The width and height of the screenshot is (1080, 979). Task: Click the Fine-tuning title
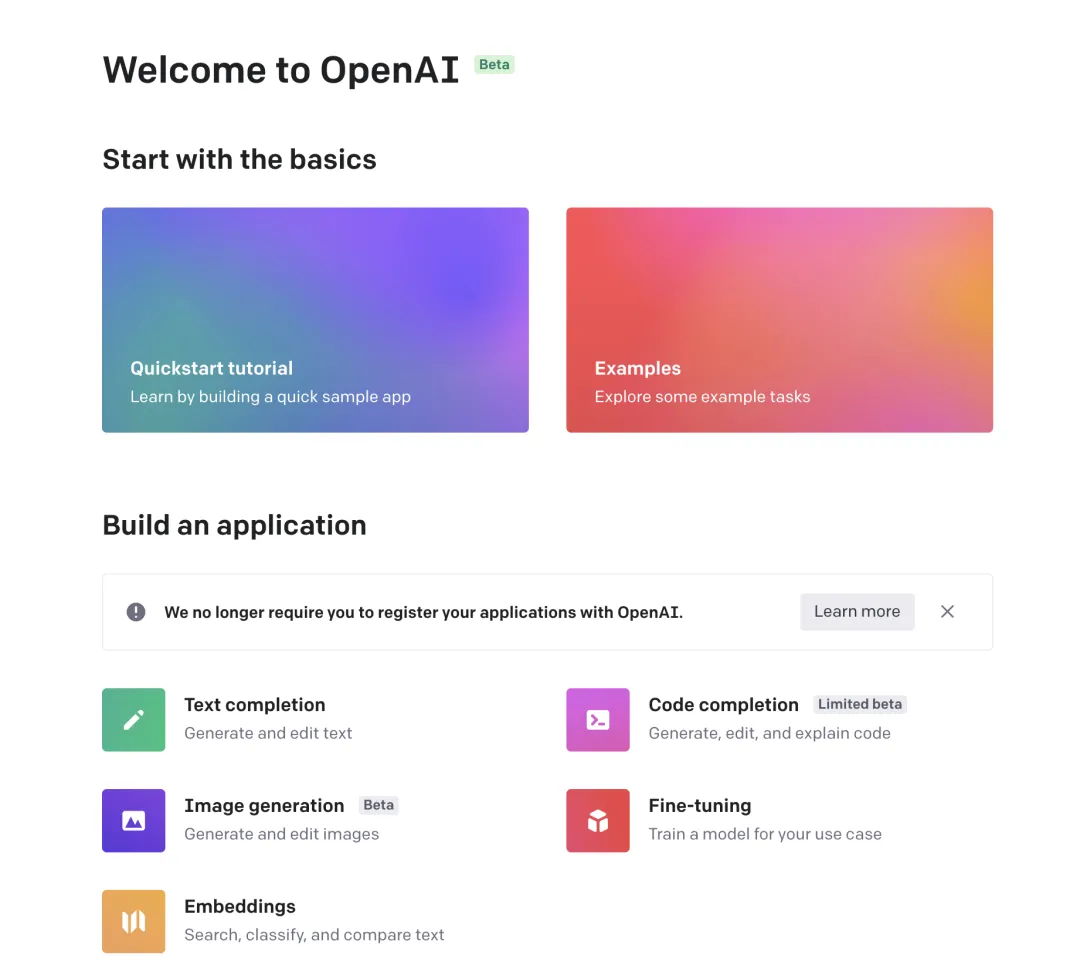click(x=700, y=805)
